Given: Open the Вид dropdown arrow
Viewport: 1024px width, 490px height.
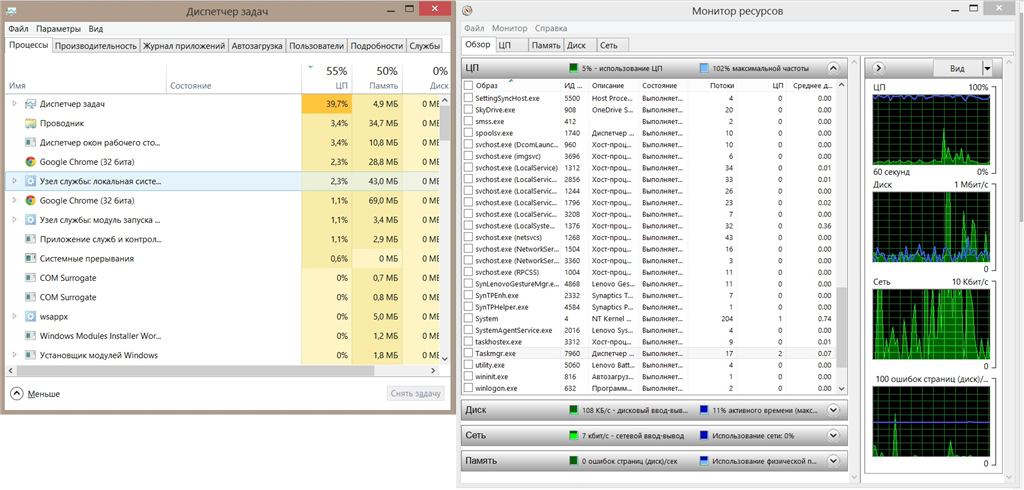Looking at the screenshot, I should (x=987, y=68).
